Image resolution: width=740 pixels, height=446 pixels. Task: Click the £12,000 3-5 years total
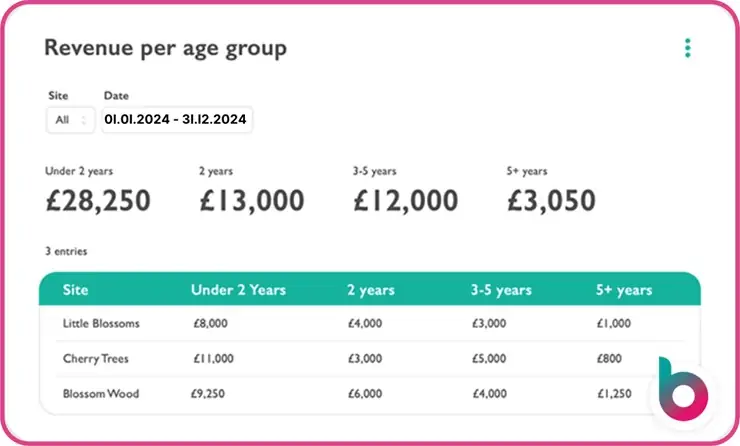406,200
